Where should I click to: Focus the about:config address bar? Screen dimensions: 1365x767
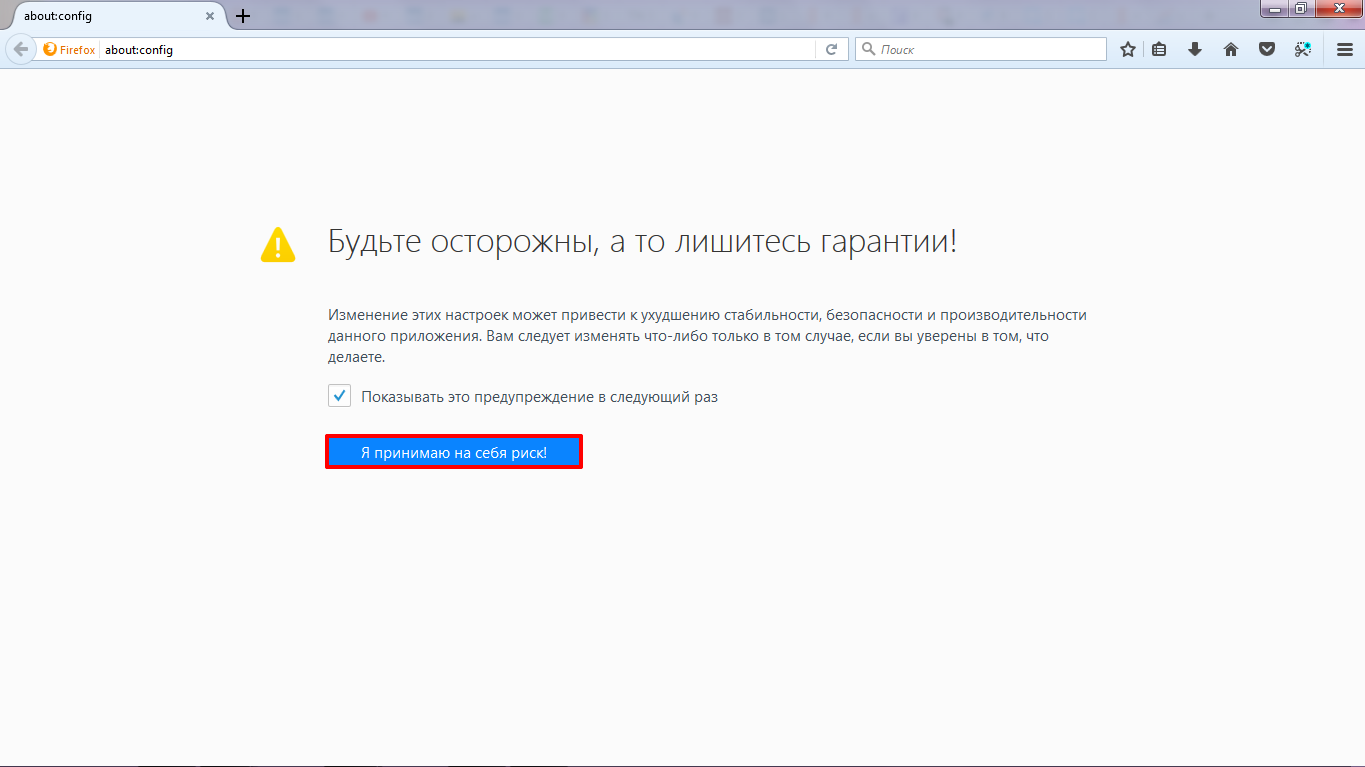pos(450,49)
